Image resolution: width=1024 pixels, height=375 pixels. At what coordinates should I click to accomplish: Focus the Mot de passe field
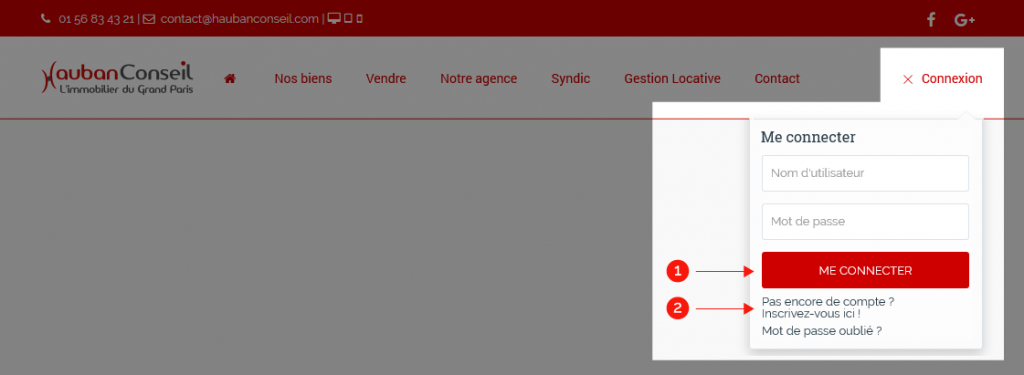(x=865, y=221)
